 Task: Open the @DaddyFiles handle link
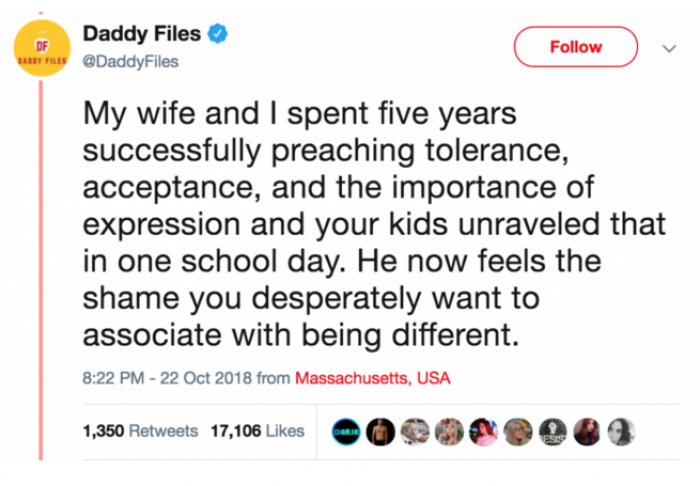coord(135,62)
